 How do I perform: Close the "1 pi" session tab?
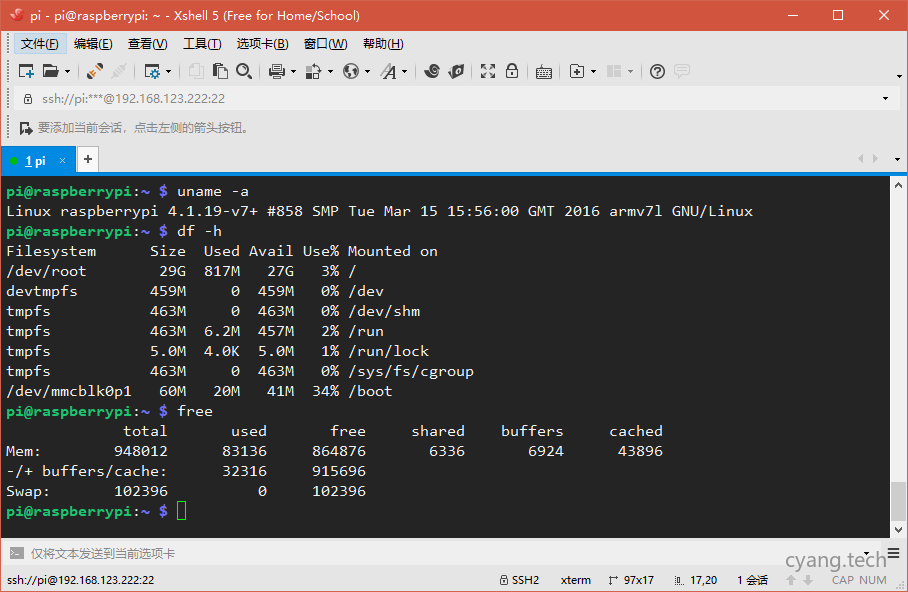click(62, 160)
